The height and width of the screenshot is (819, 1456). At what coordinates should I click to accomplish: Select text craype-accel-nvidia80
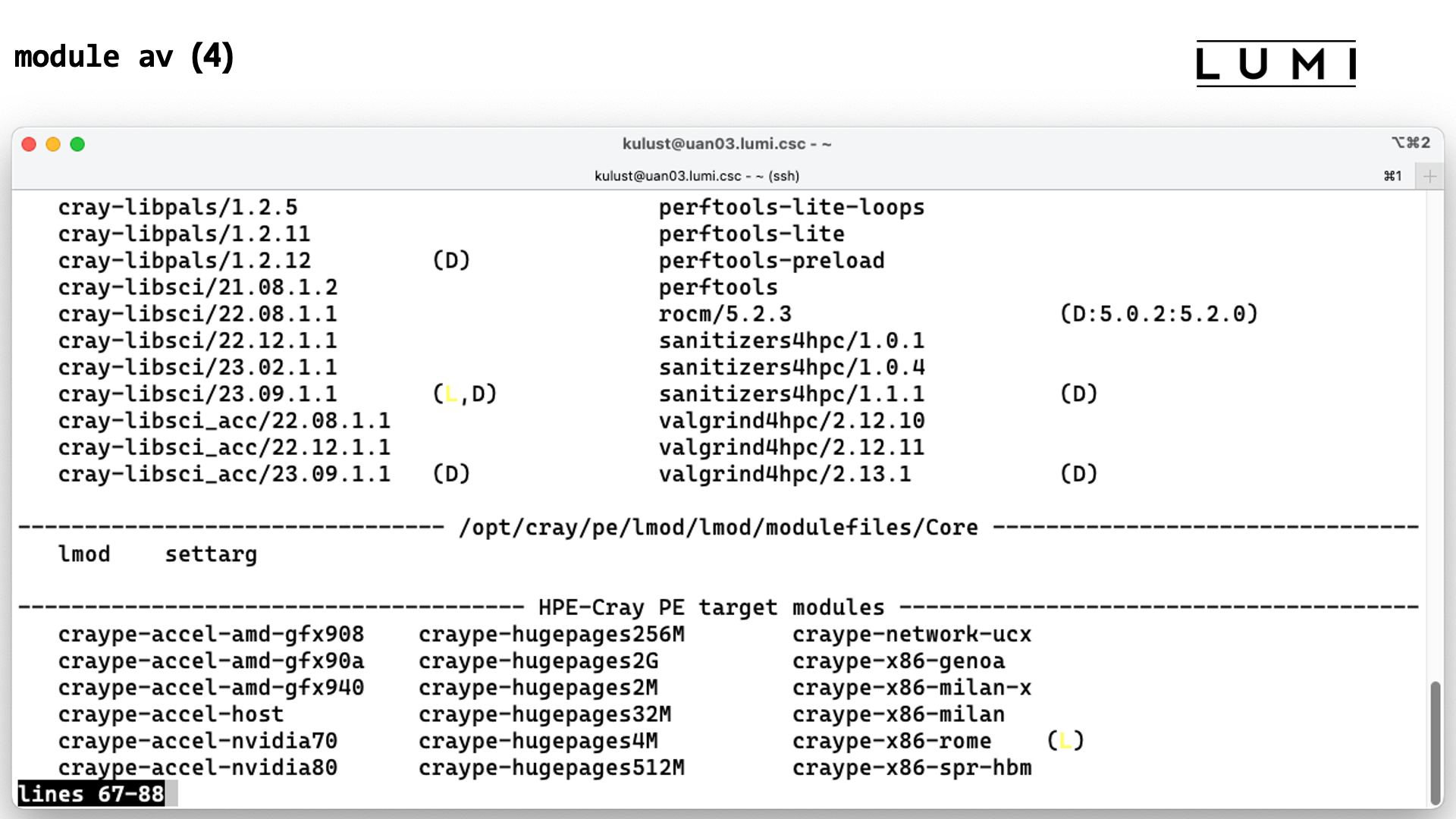(x=198, y=767)
